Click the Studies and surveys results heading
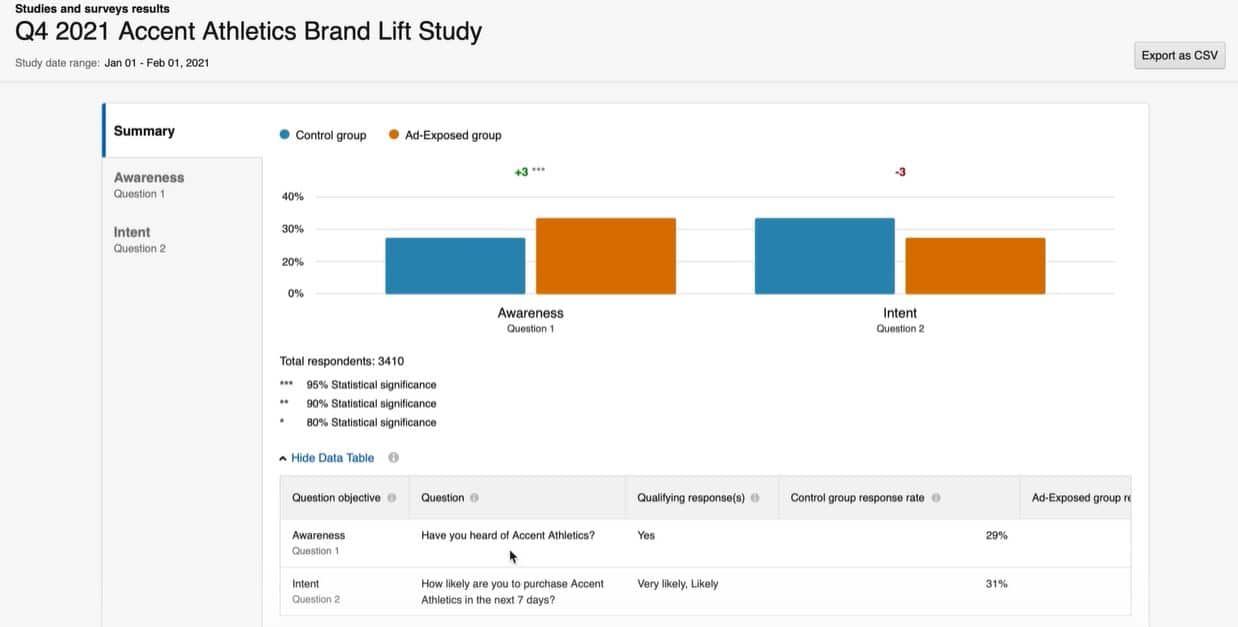Screen dimensions: 1238x627 point(92,8)
